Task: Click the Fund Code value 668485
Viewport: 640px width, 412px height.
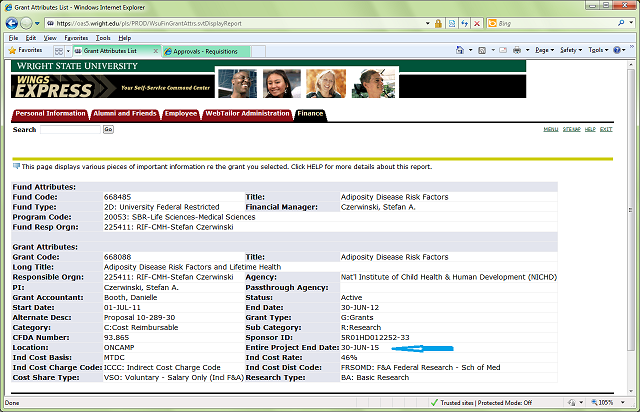Action: [x=118, y=197]
